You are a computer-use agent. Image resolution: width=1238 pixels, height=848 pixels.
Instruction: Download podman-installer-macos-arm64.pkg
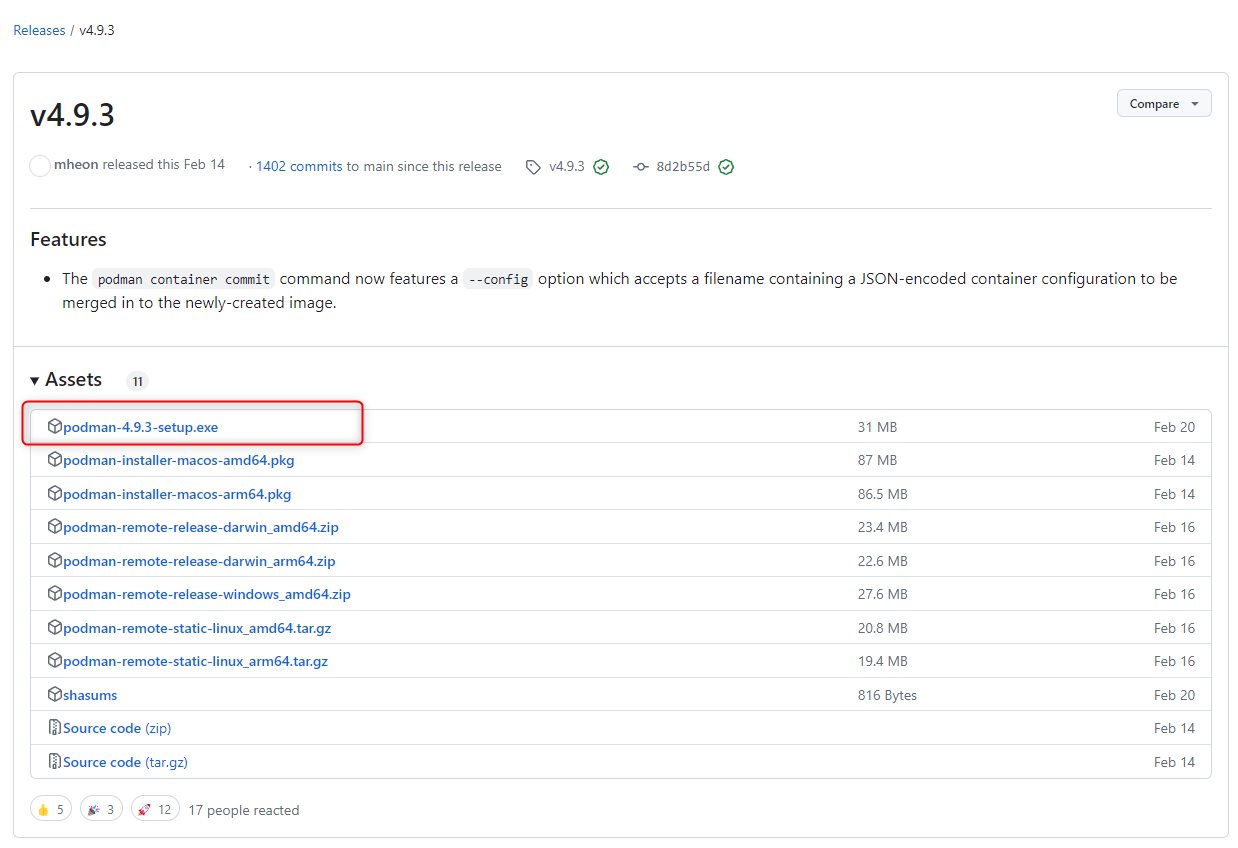[177, 494]
